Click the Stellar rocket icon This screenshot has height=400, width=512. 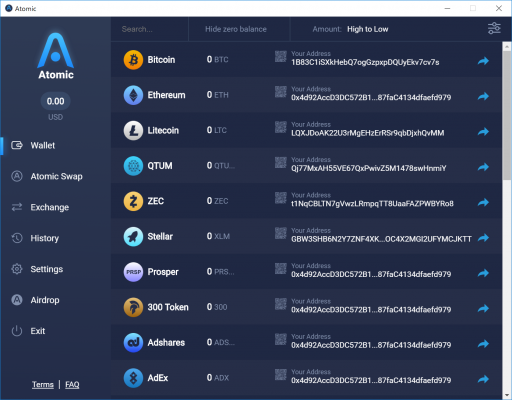(133, 236)
